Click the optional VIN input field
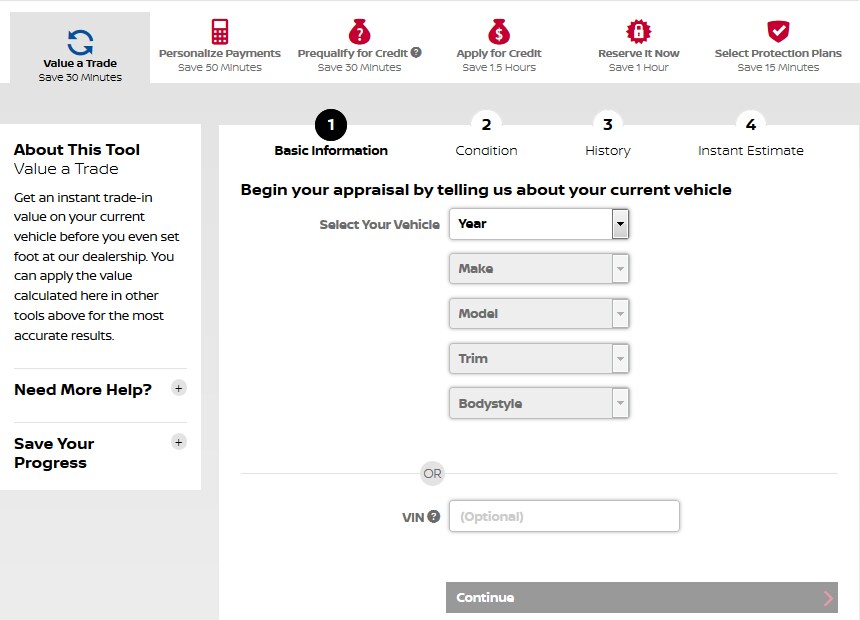This screenshot has width=860, height=620. click(564, 516)
